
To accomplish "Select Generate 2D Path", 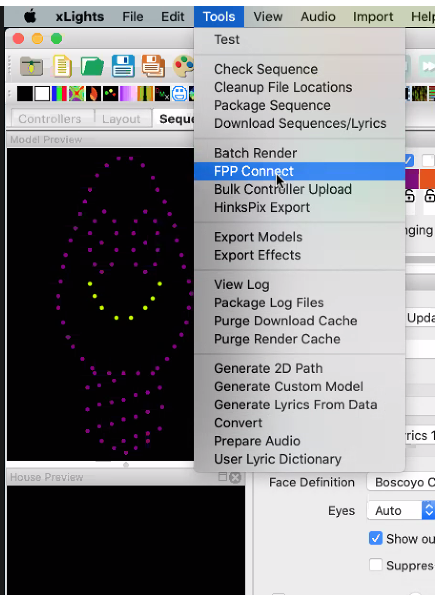I will (x=299, y=368).
